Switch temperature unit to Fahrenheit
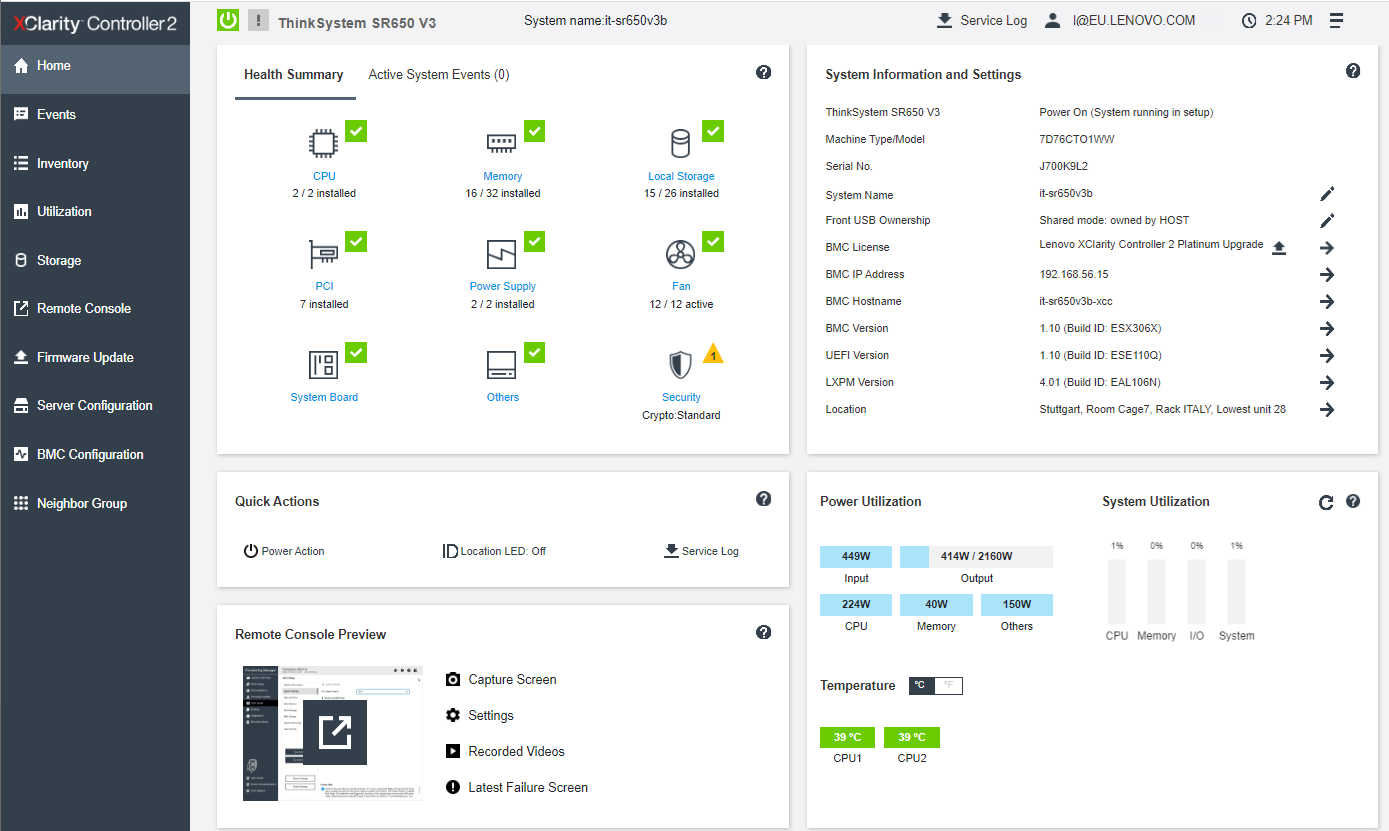Viewport: 1389px width, 831px height. point(948,686)
